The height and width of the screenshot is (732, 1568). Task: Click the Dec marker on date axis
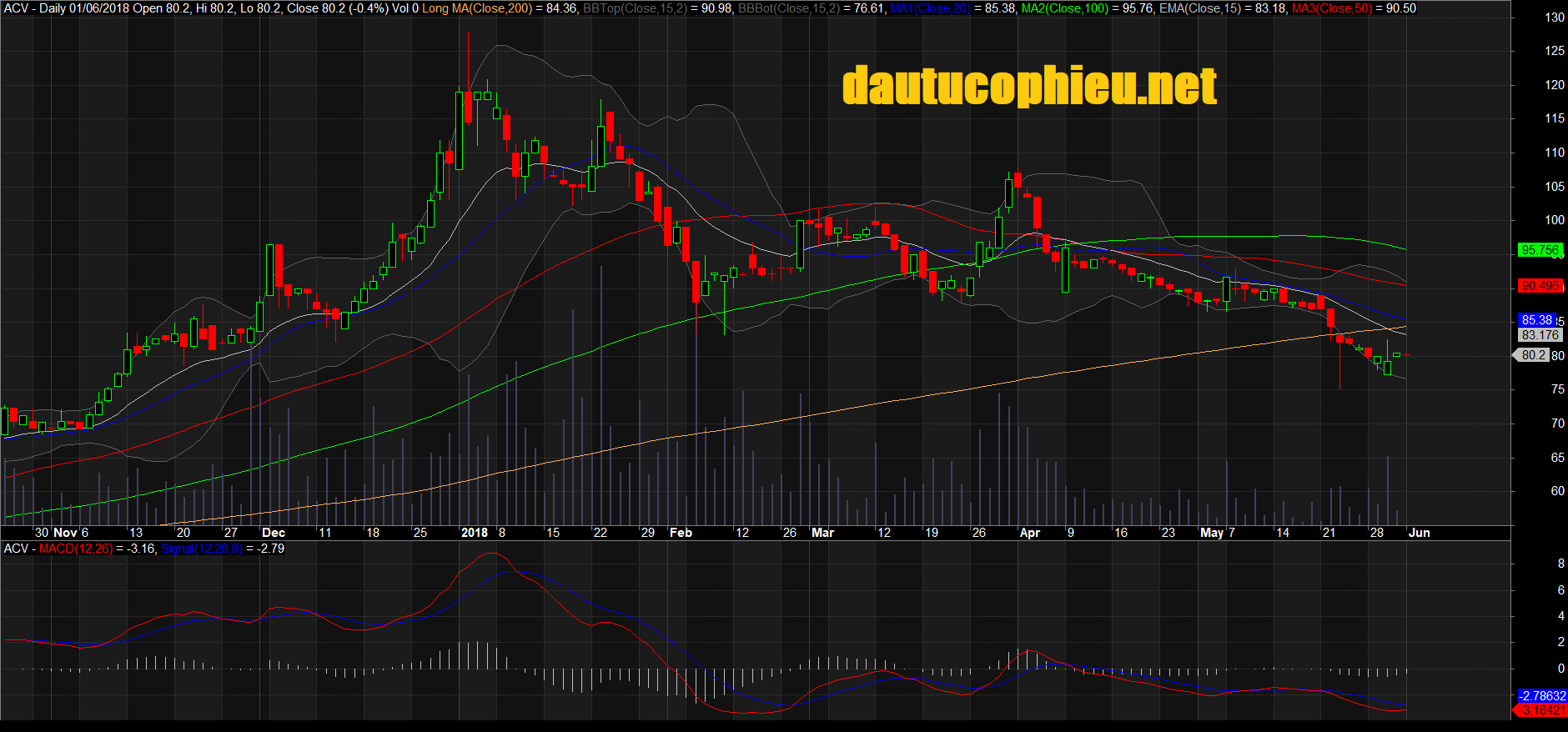point(273,533)
